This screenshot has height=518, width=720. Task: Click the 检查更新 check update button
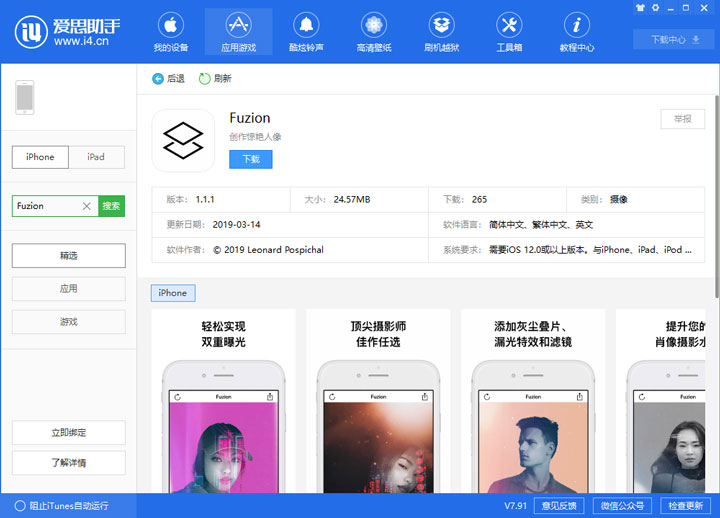tap(686, 506)
